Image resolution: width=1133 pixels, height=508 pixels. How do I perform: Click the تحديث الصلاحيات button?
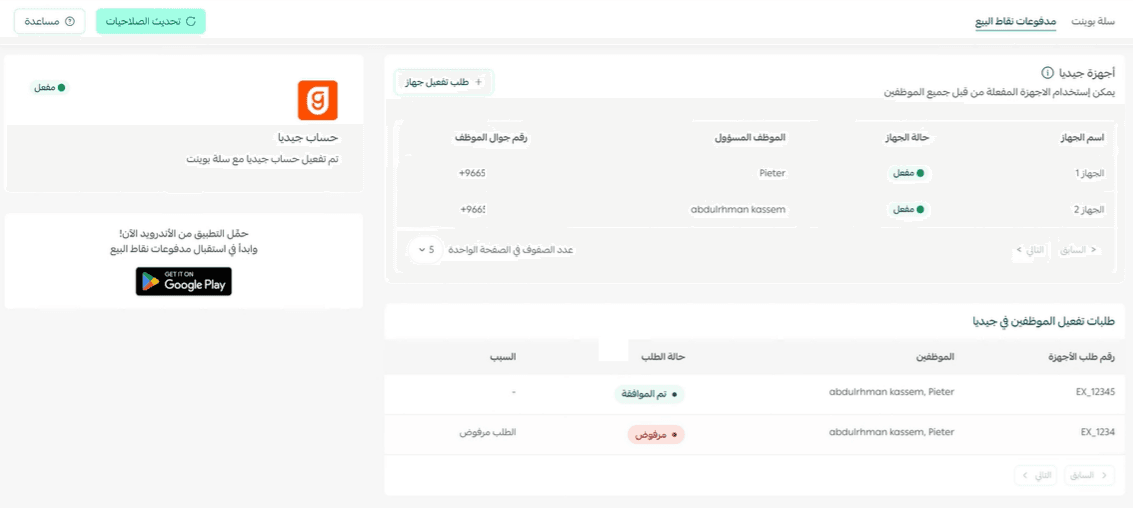[151, 22]
